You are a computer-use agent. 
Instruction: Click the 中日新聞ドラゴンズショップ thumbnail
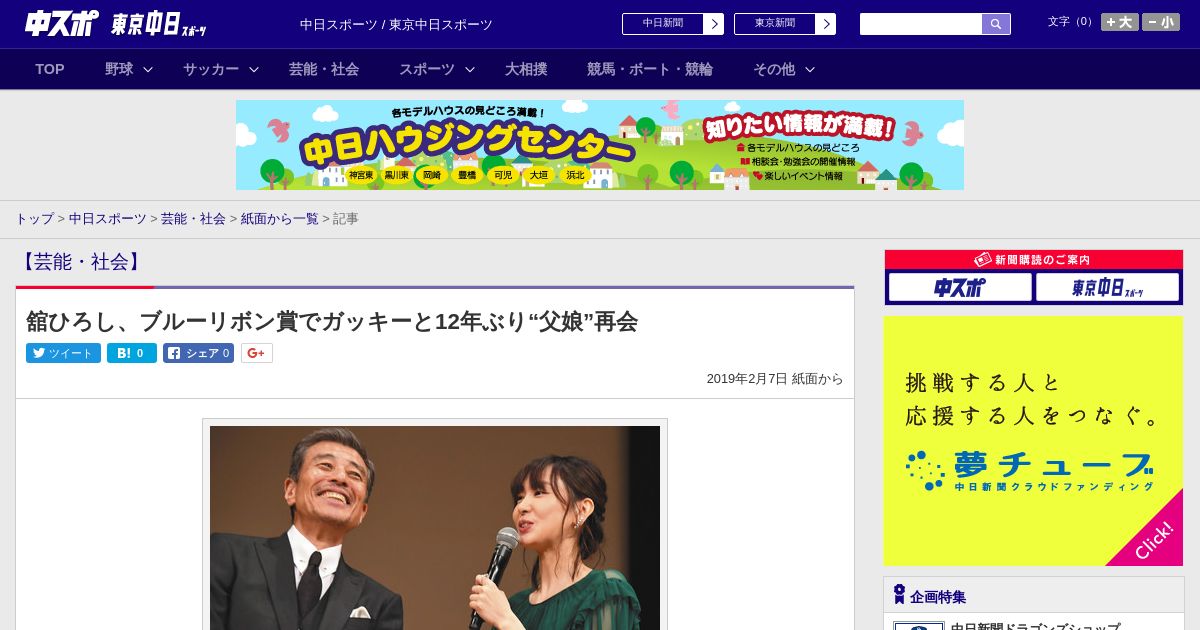click(x=918, y=626)
